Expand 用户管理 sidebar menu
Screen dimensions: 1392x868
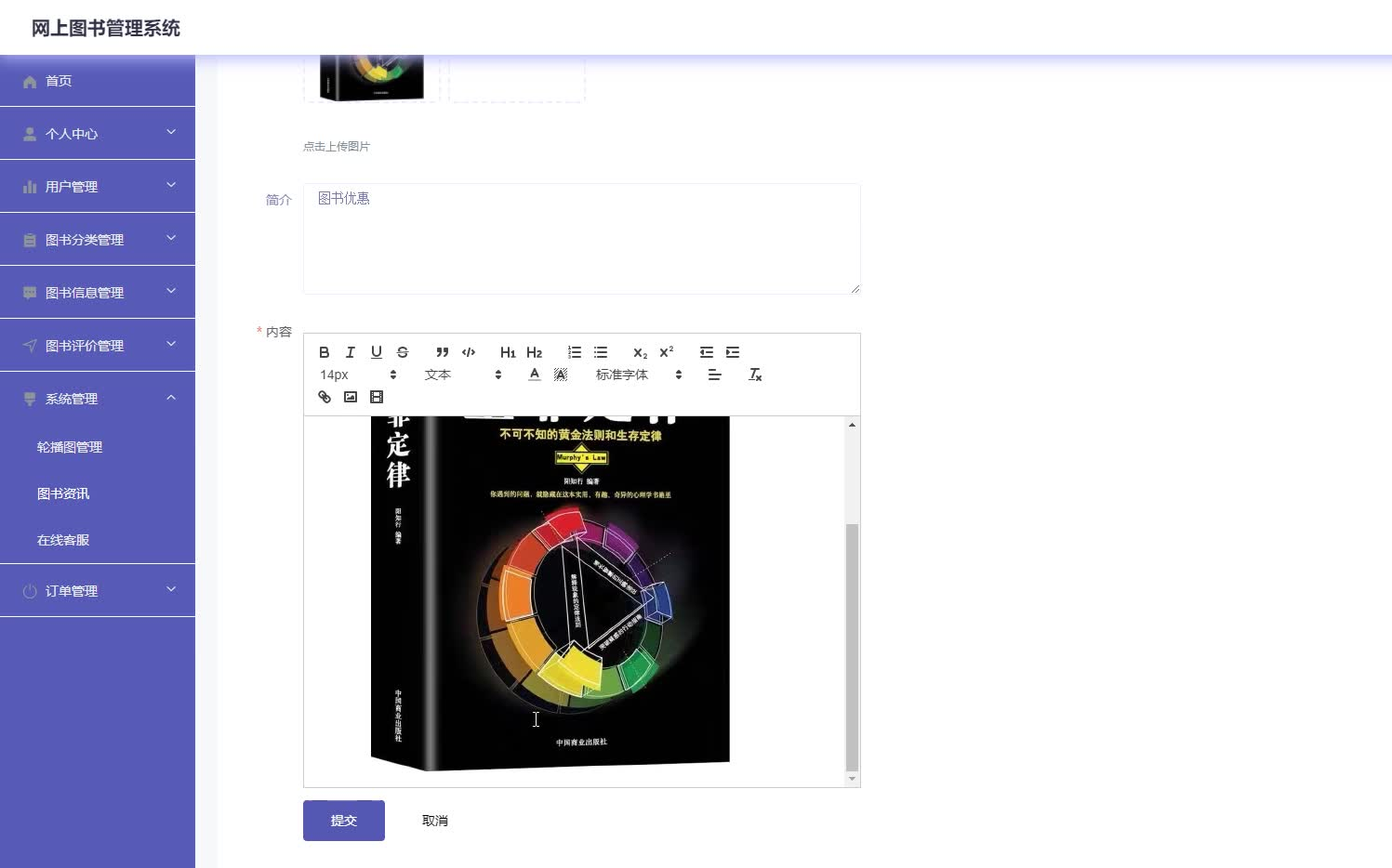[98, 187]
